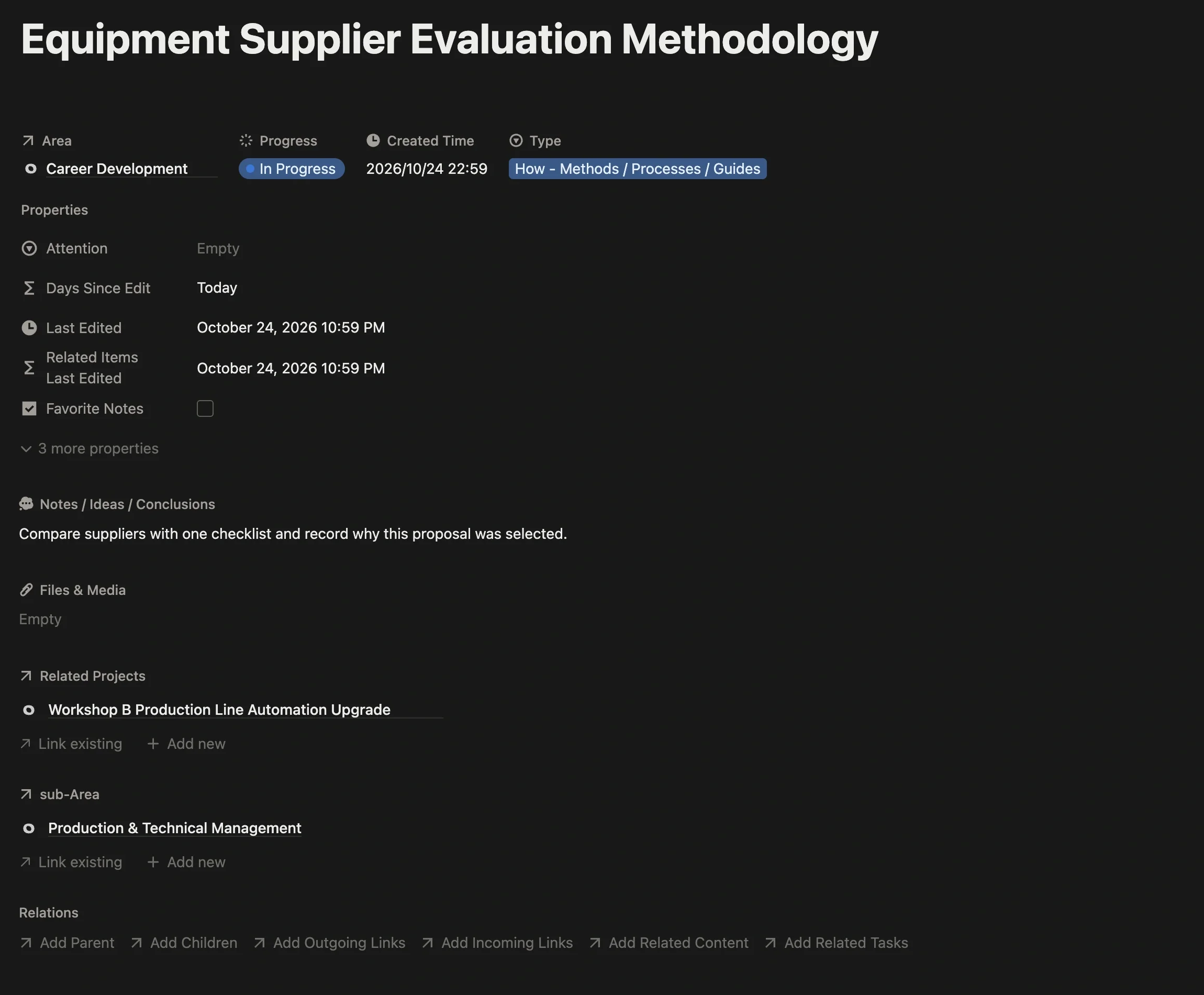Click the Related Items Last Edited sigma icon
This screenshot has width=1204, height=995.
[29, 368]
